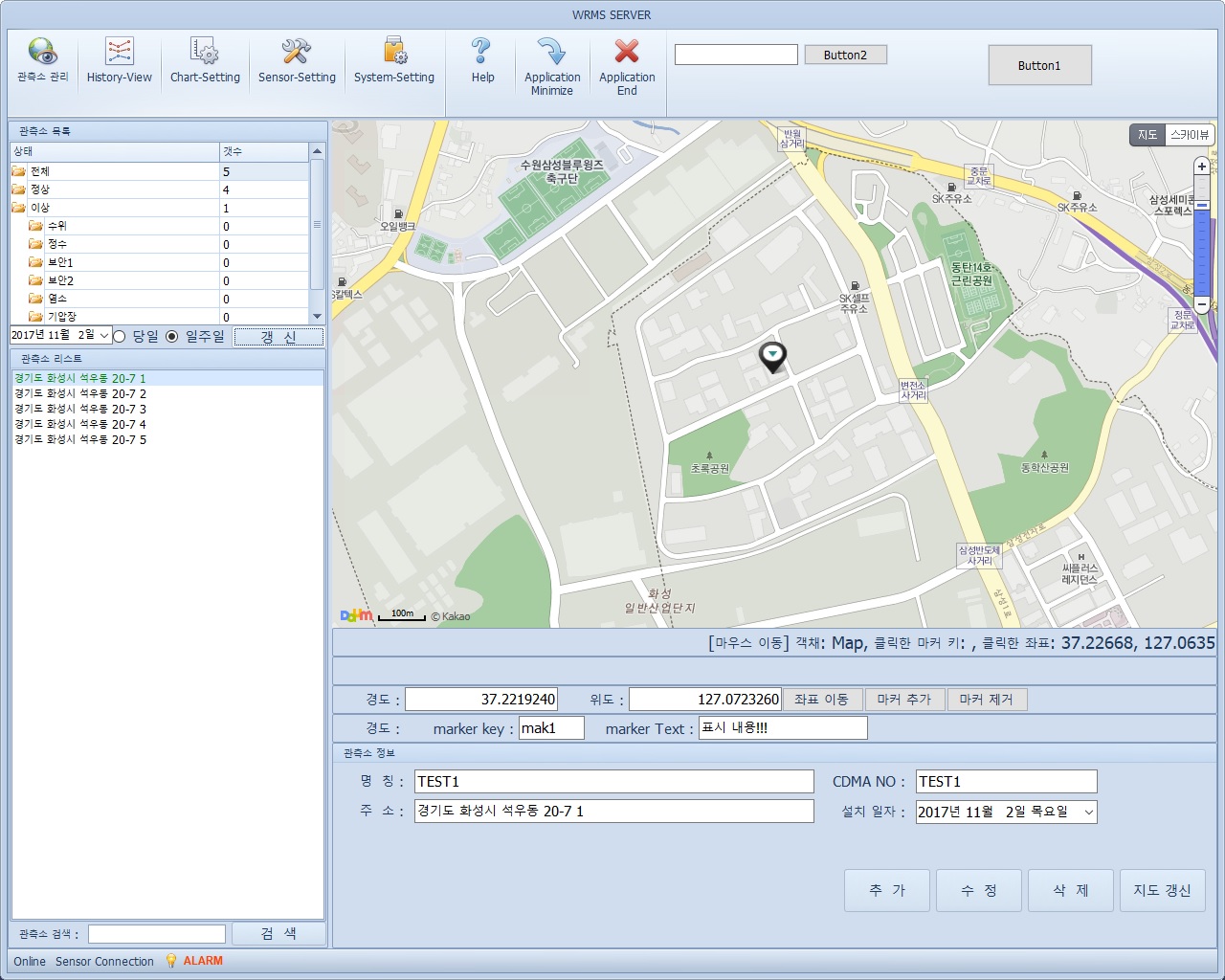Switch map to 스카이뷰 view
This screenshot has height=980, width=1225.
pyautogui.click(x=1190, y=135)
